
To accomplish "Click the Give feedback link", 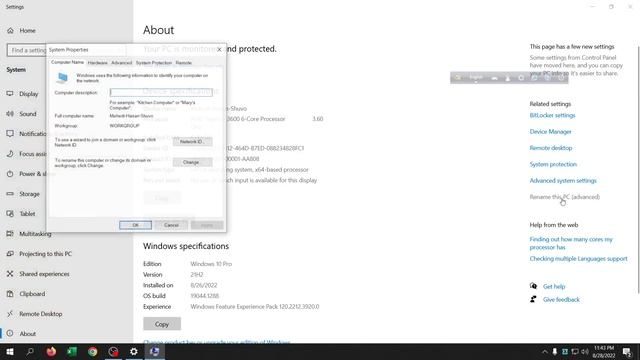I will coord(561,300).
